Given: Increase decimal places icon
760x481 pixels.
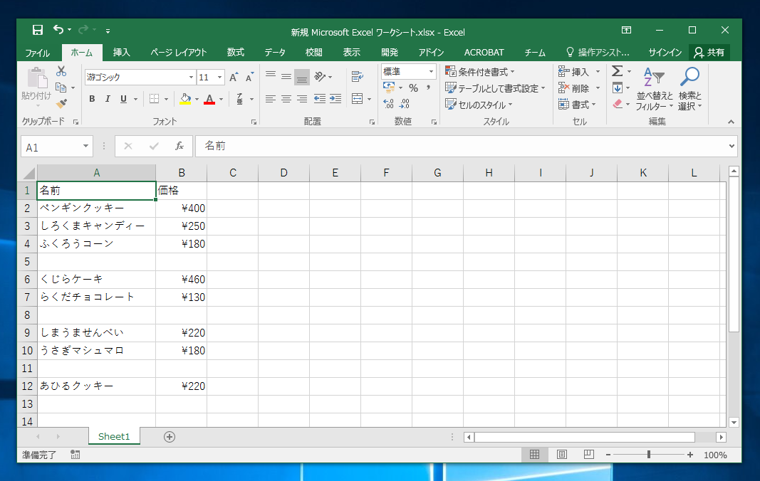Looking at the screenshot, I should coord(388,103).
